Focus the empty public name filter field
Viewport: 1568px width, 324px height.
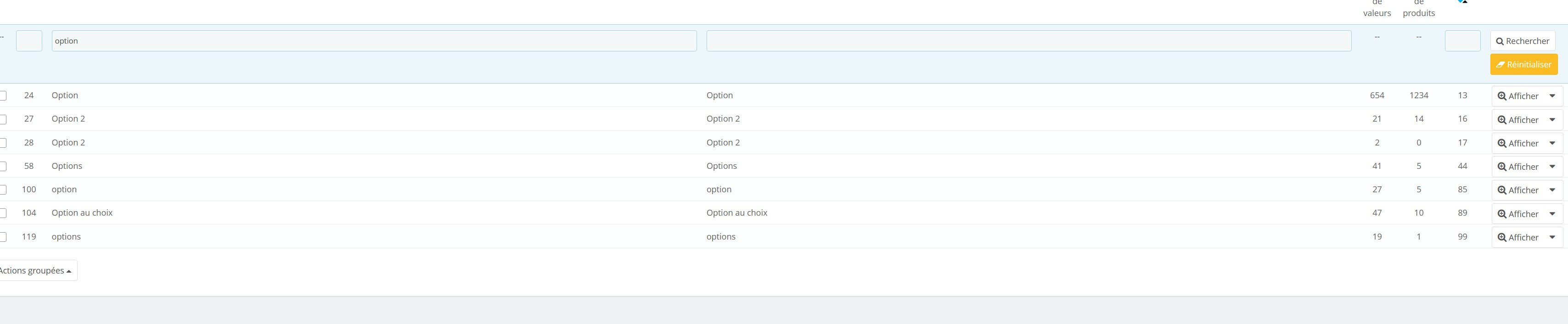click(x=1028, y=41)
